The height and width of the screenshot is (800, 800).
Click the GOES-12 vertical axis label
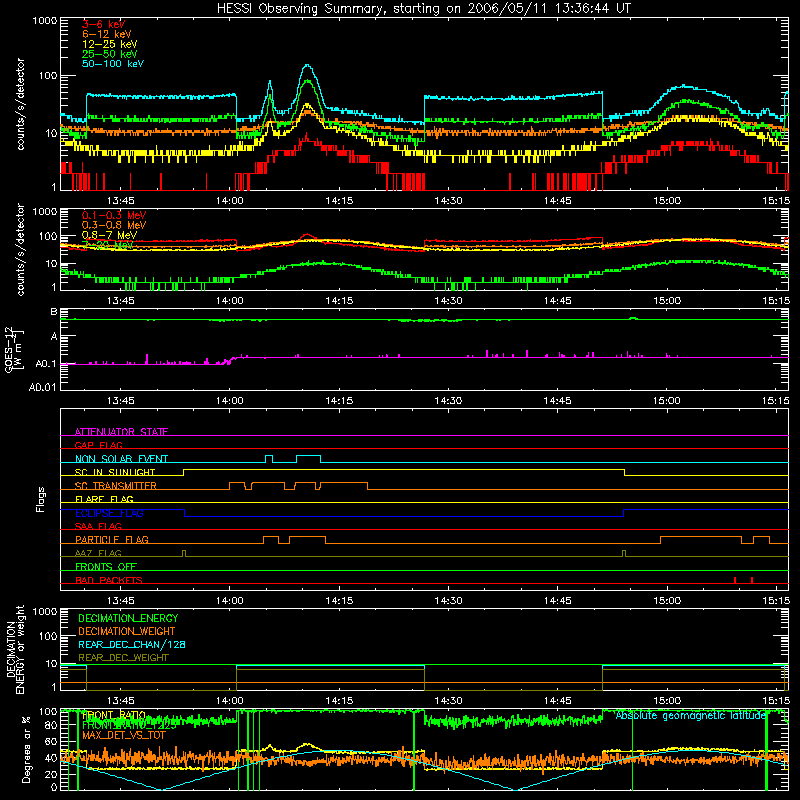[x=14, y=349]
